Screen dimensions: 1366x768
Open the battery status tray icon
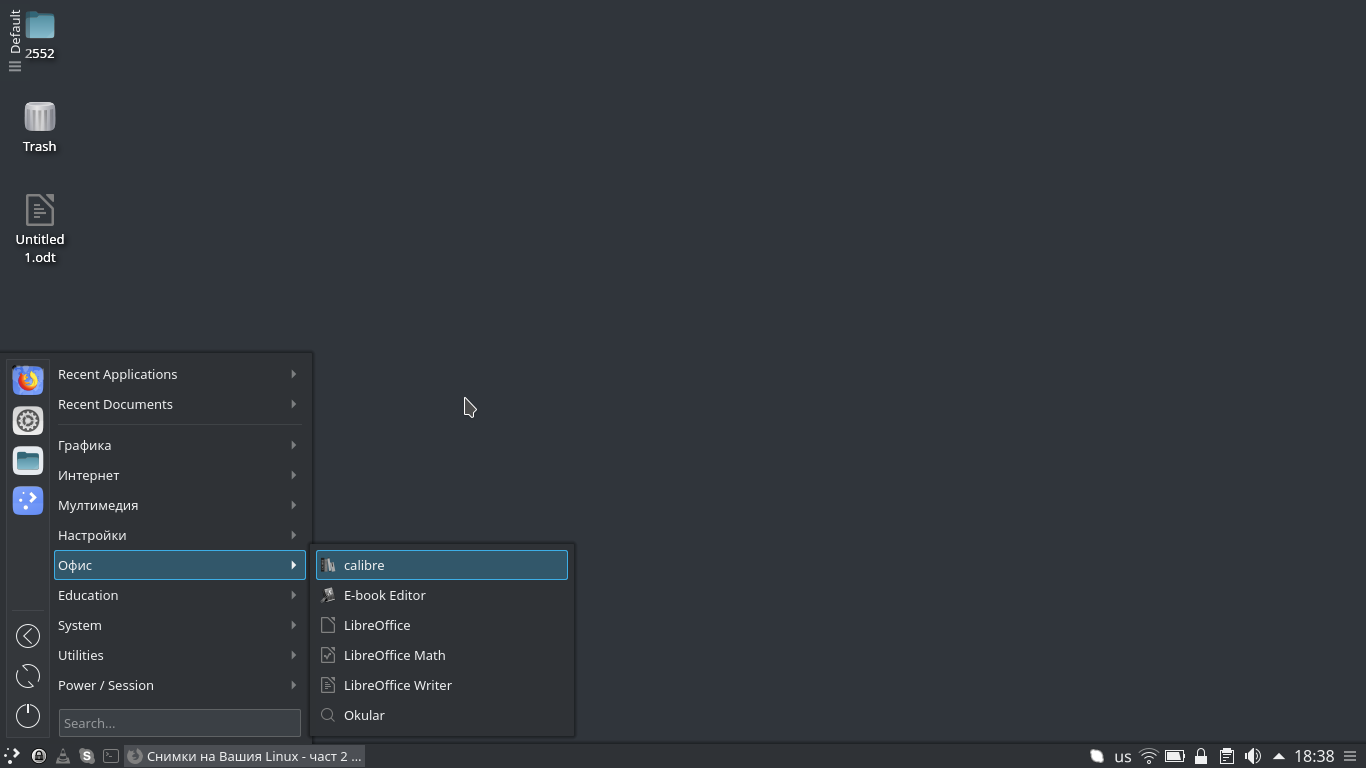1175,756
